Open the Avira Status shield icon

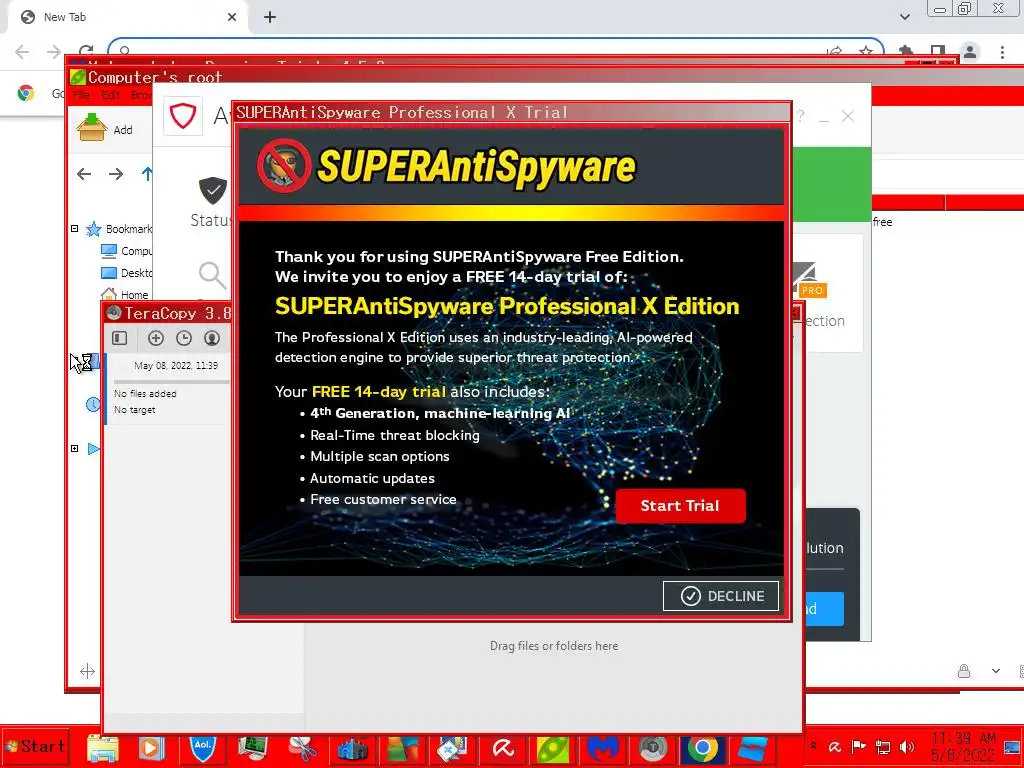pyautogui.click(x=213, y=190)
